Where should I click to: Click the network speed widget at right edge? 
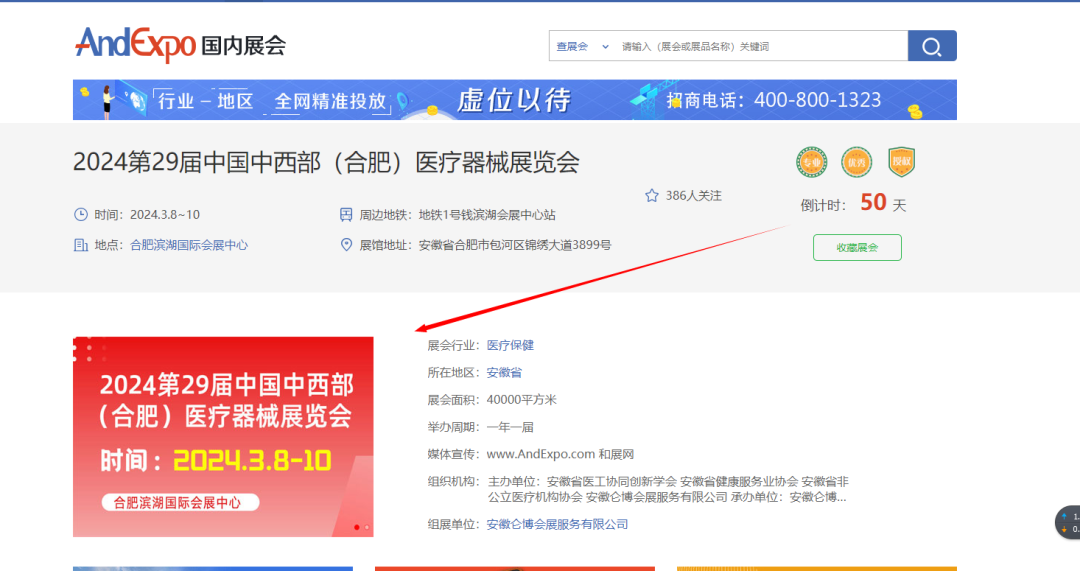tap(1068, 522)
